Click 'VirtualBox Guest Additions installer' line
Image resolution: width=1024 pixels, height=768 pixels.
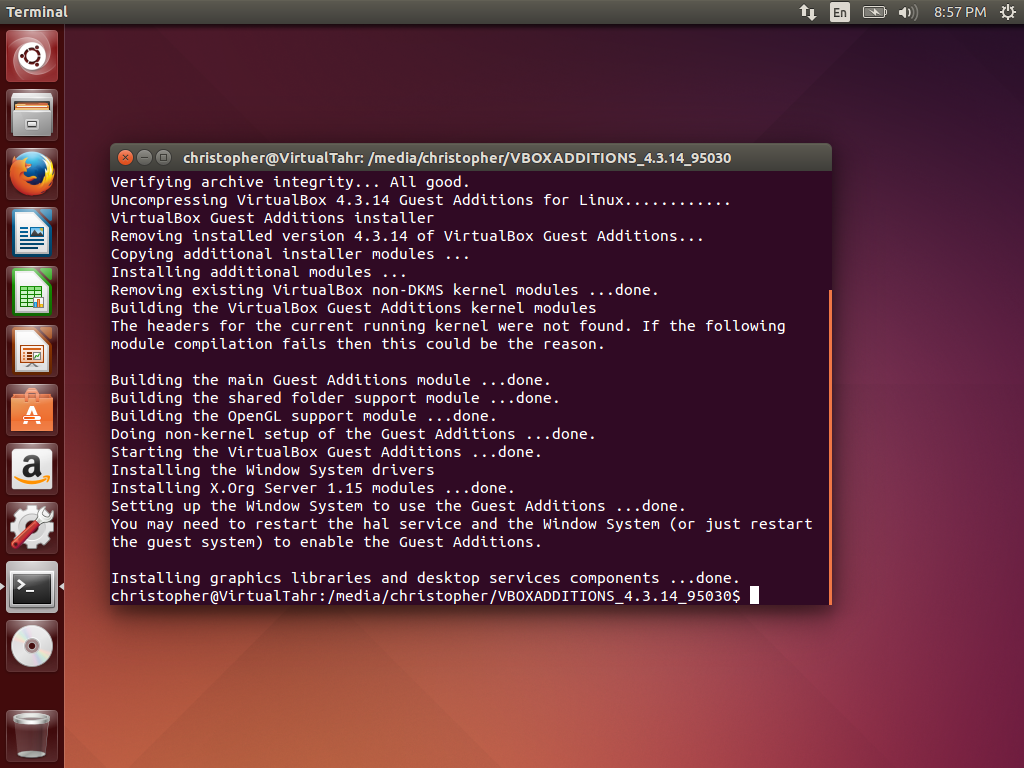(x=272, y=218)
